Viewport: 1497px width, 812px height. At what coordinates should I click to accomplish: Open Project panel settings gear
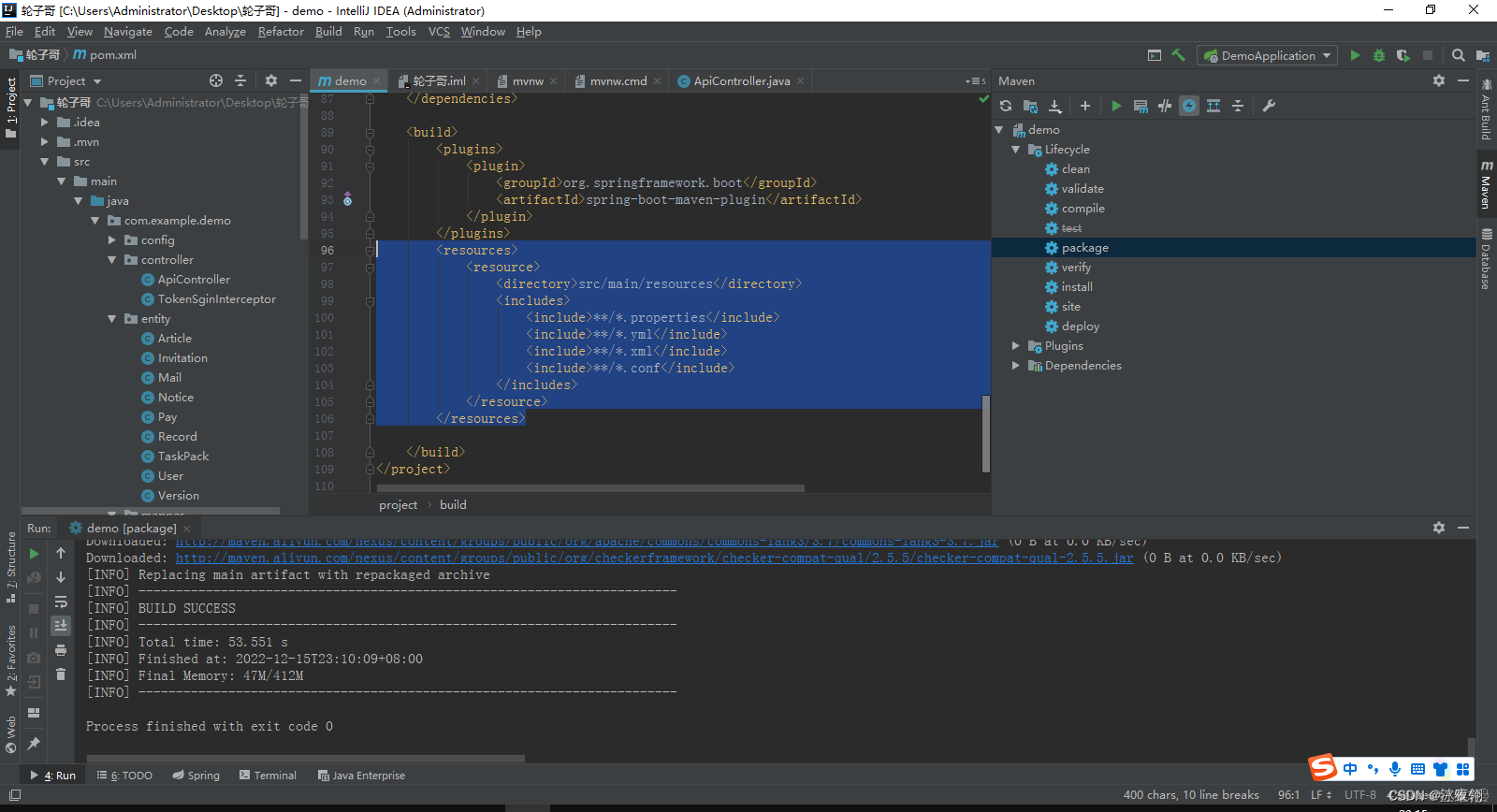(x=271, y=80)
